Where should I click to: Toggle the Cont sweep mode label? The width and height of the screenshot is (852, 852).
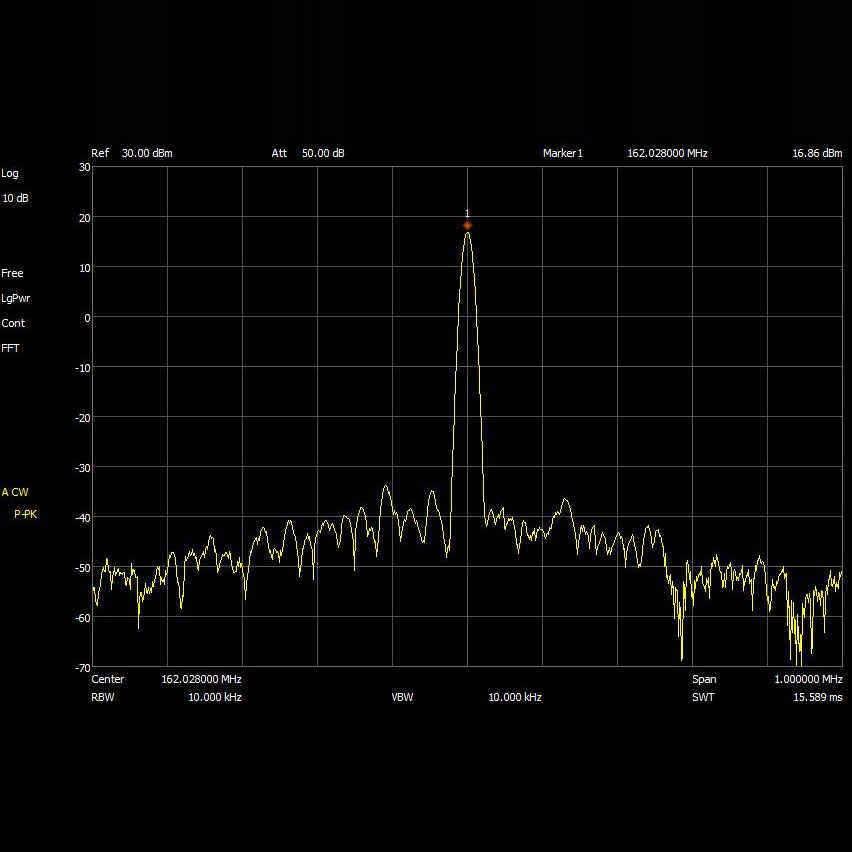[12, 323]
